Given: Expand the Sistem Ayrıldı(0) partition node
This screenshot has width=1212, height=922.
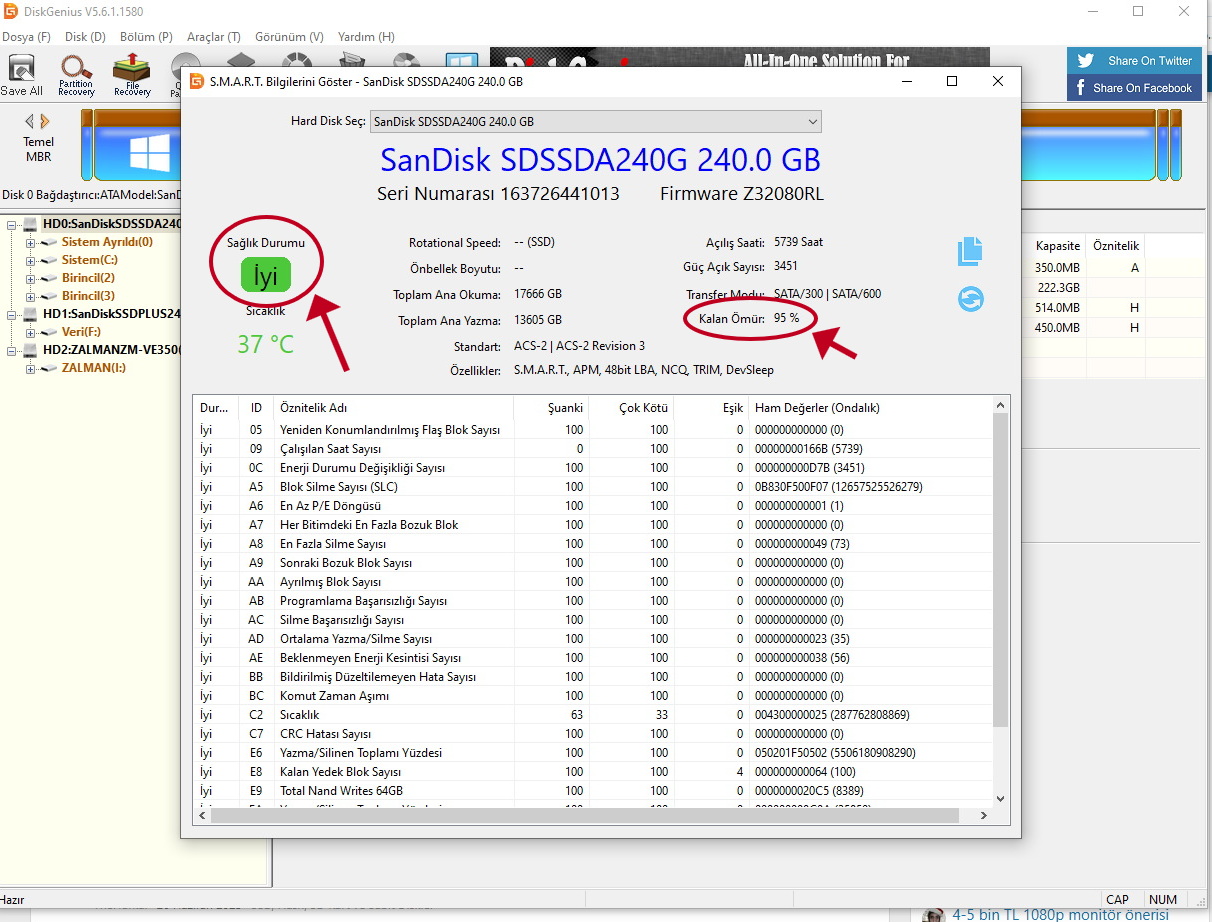Looking at the screenshot, I should tap(30, 243).
